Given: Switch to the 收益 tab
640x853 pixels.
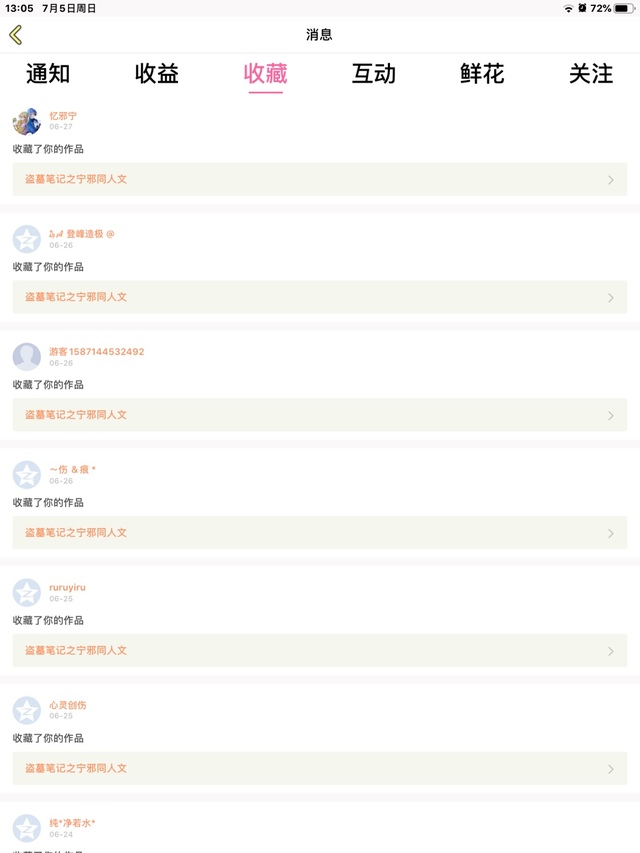Looking at the screenshot, I should click(x=157, y=73).
